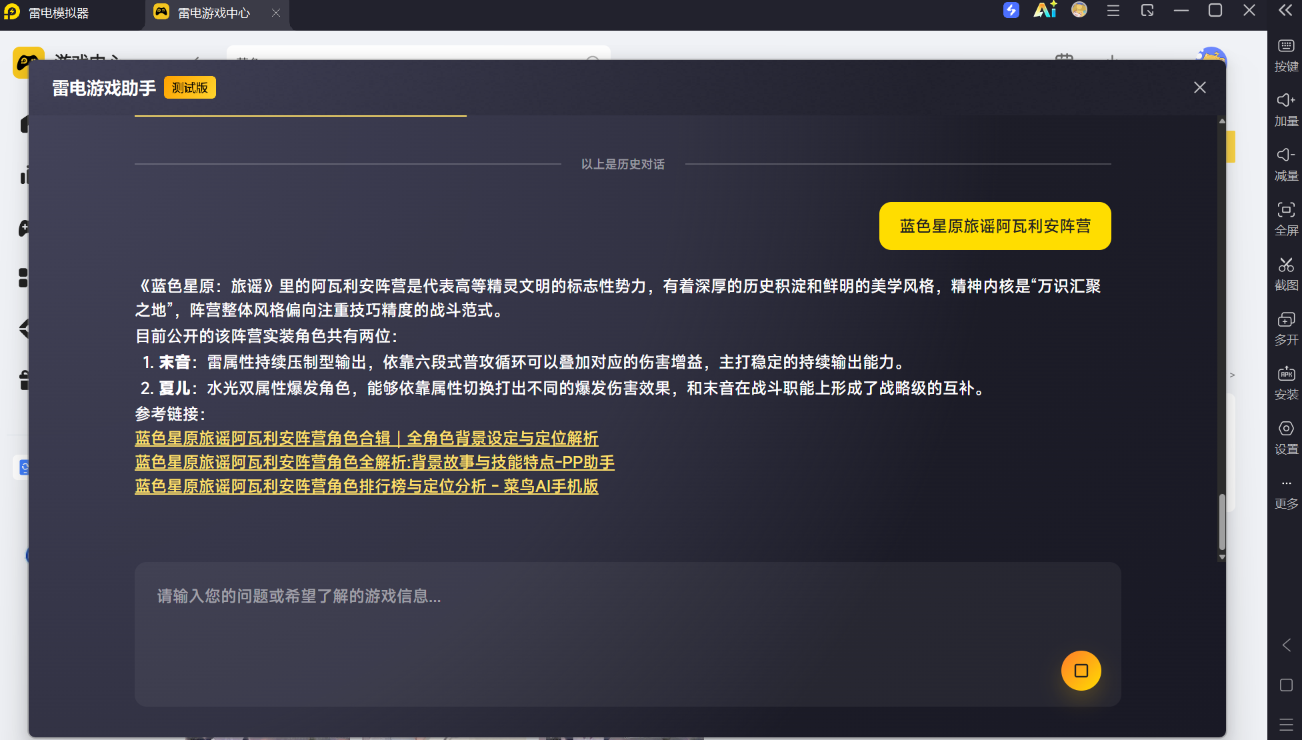The width and height of the screenshot is (1302, 740).
Task: Open the hamburger menu in titlebar
Action: pyautogui.click(x=1113, y=10)
